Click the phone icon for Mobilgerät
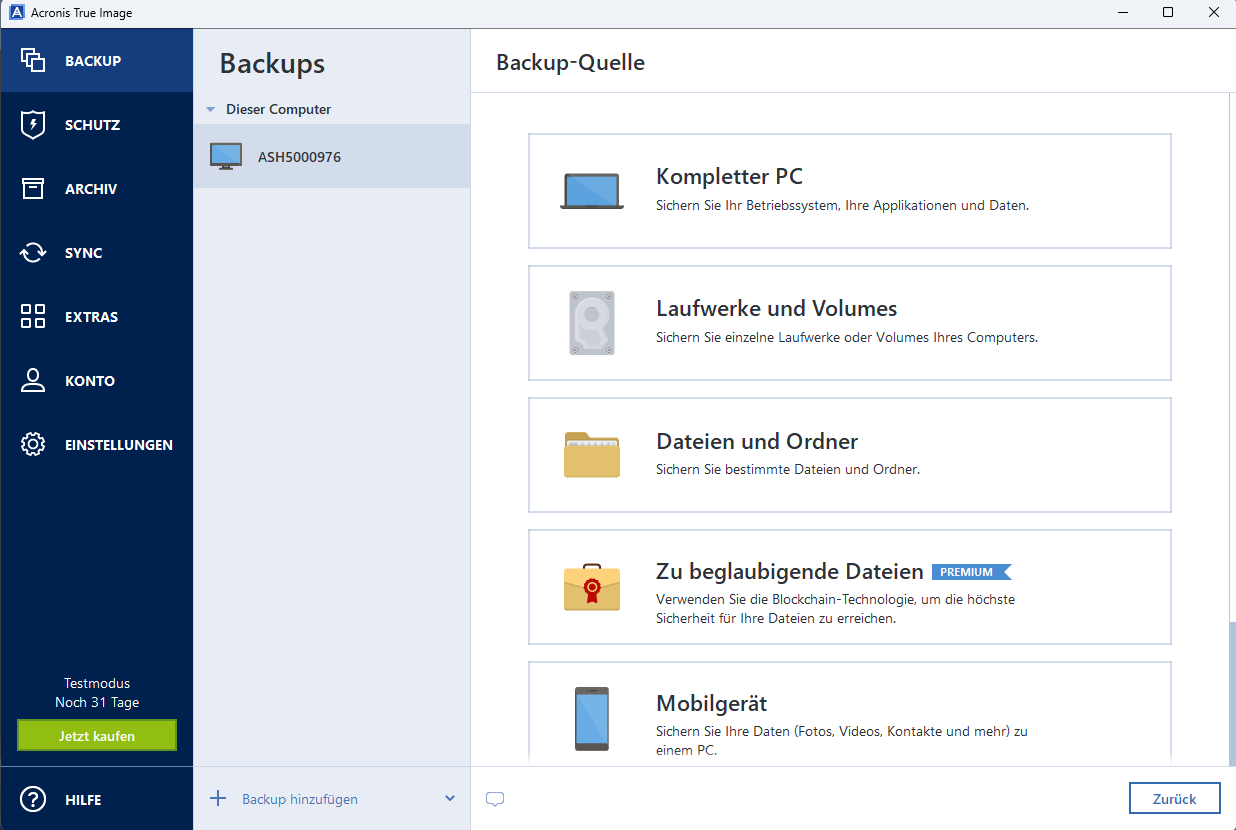Screen dimensions: 1236x830 (x=591, y=718)
